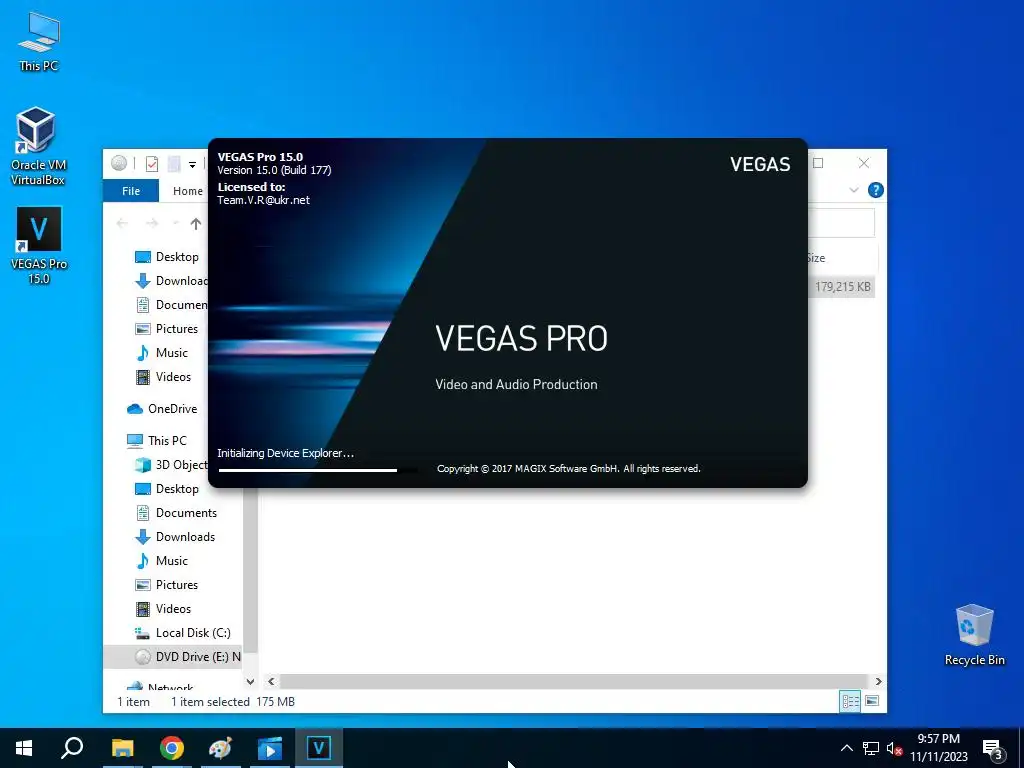Open taskbar Search

pos(72,748)
